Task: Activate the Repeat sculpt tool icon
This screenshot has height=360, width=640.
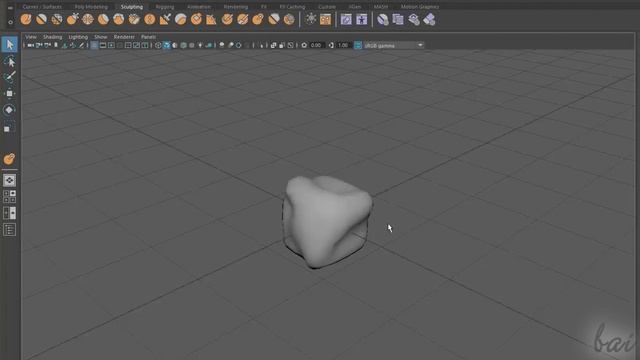Action: pyautogui.click(x=150, y=19)
